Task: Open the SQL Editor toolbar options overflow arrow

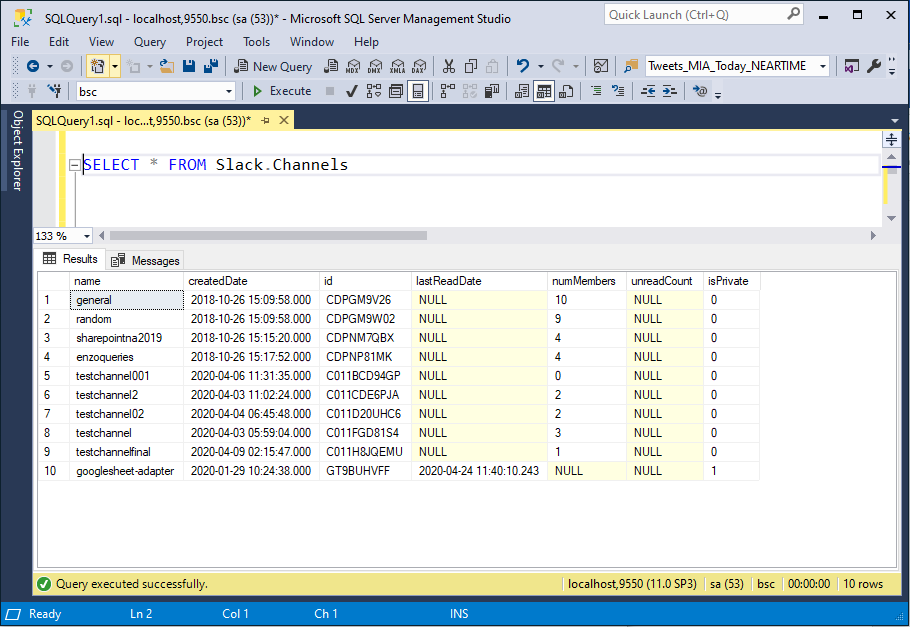Action: coord(718,95)
